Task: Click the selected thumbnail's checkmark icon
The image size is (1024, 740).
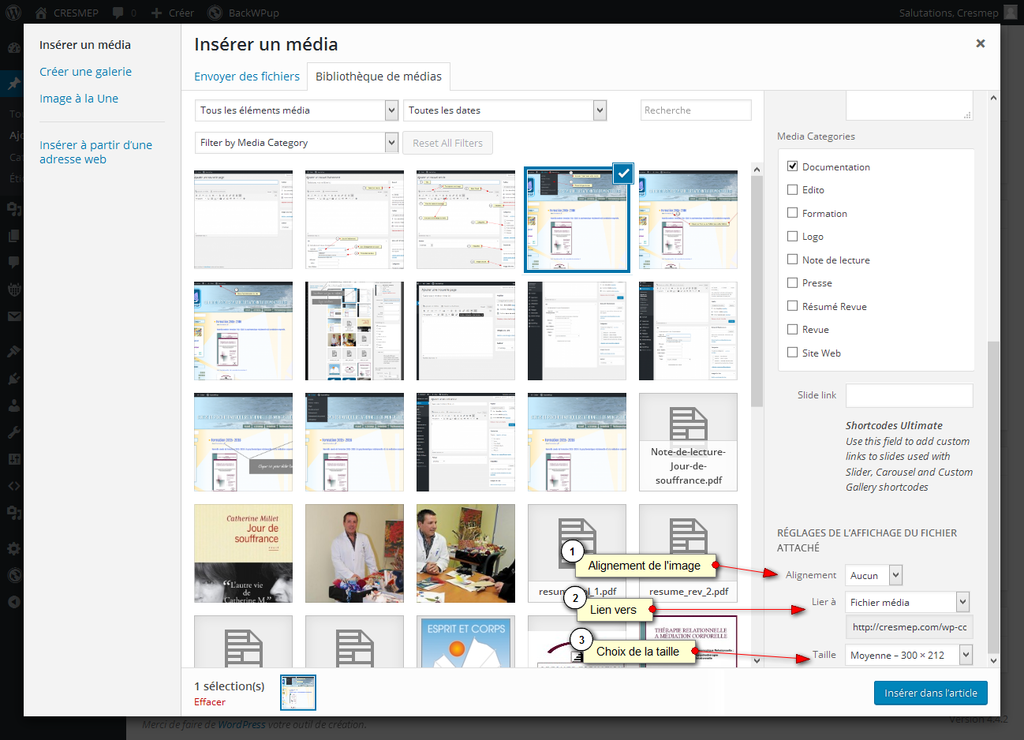Action: click(623, 173)
